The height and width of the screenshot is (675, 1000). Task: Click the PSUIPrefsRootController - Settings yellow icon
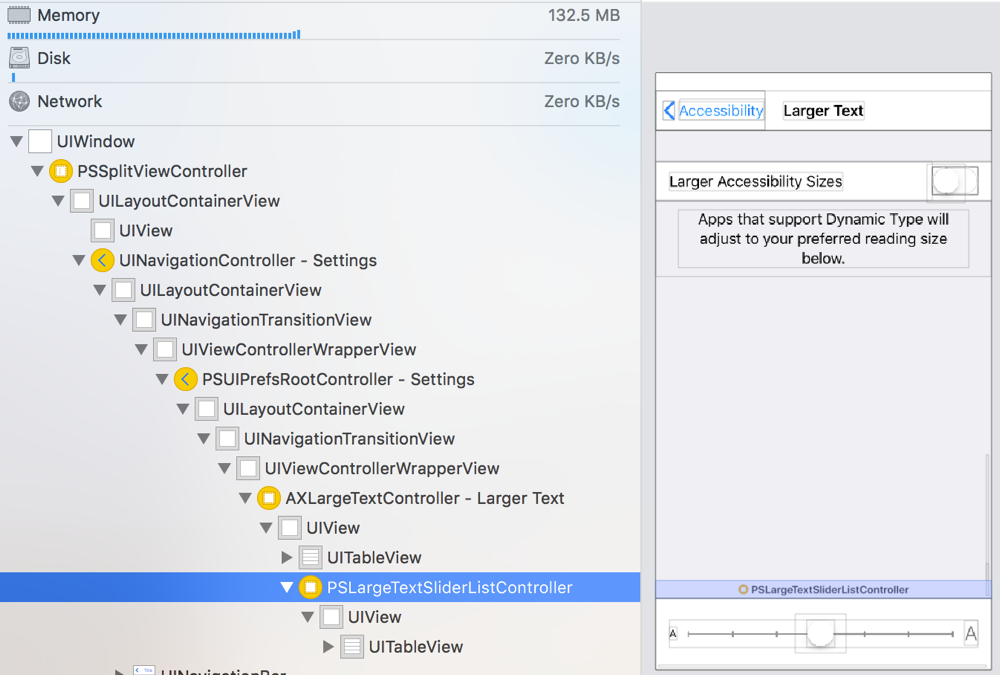[186, 379]
